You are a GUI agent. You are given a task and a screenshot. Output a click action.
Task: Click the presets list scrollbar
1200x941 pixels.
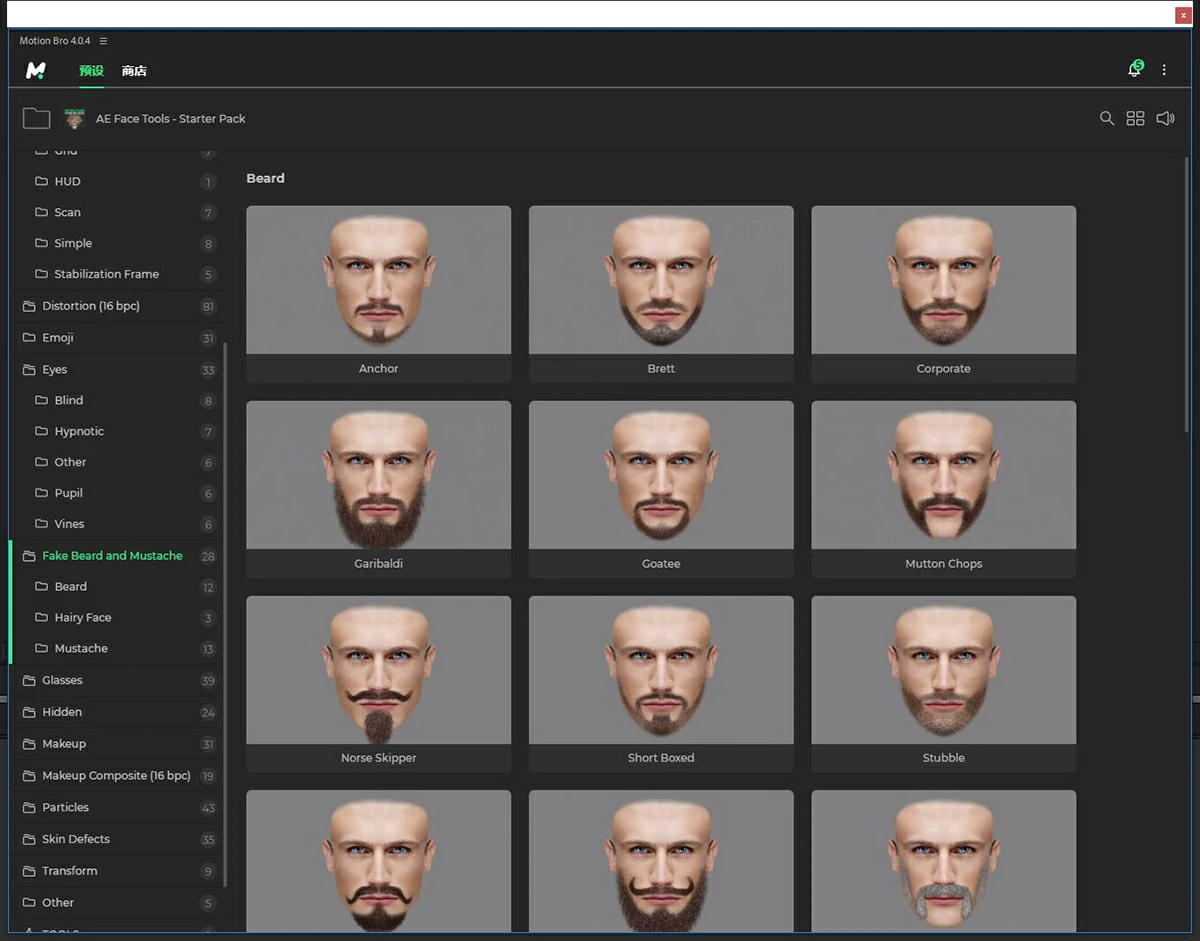point(1187,294)
